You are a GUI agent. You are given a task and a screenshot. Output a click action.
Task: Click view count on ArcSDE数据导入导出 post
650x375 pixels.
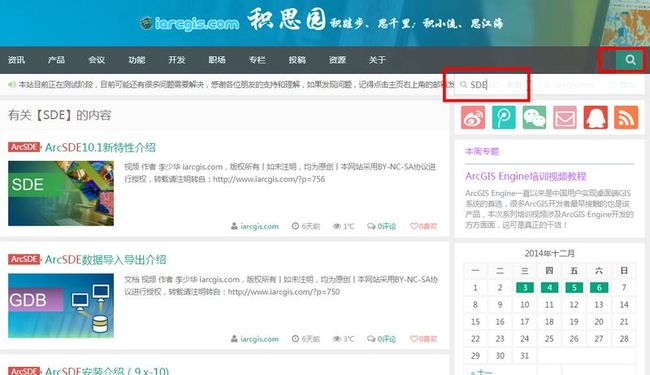344,339
